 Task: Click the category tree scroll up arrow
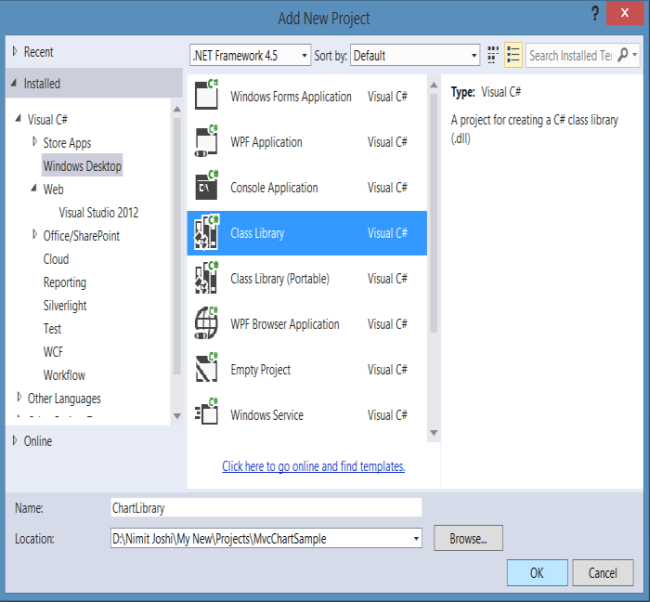(177, 109)
